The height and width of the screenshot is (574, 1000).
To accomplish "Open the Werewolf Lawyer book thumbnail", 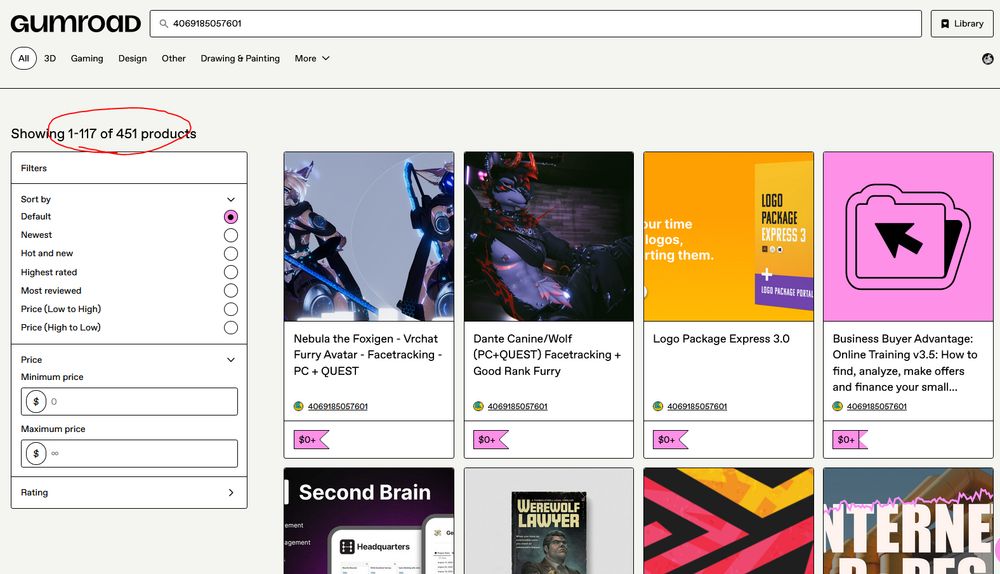I will tap(548, 521).
